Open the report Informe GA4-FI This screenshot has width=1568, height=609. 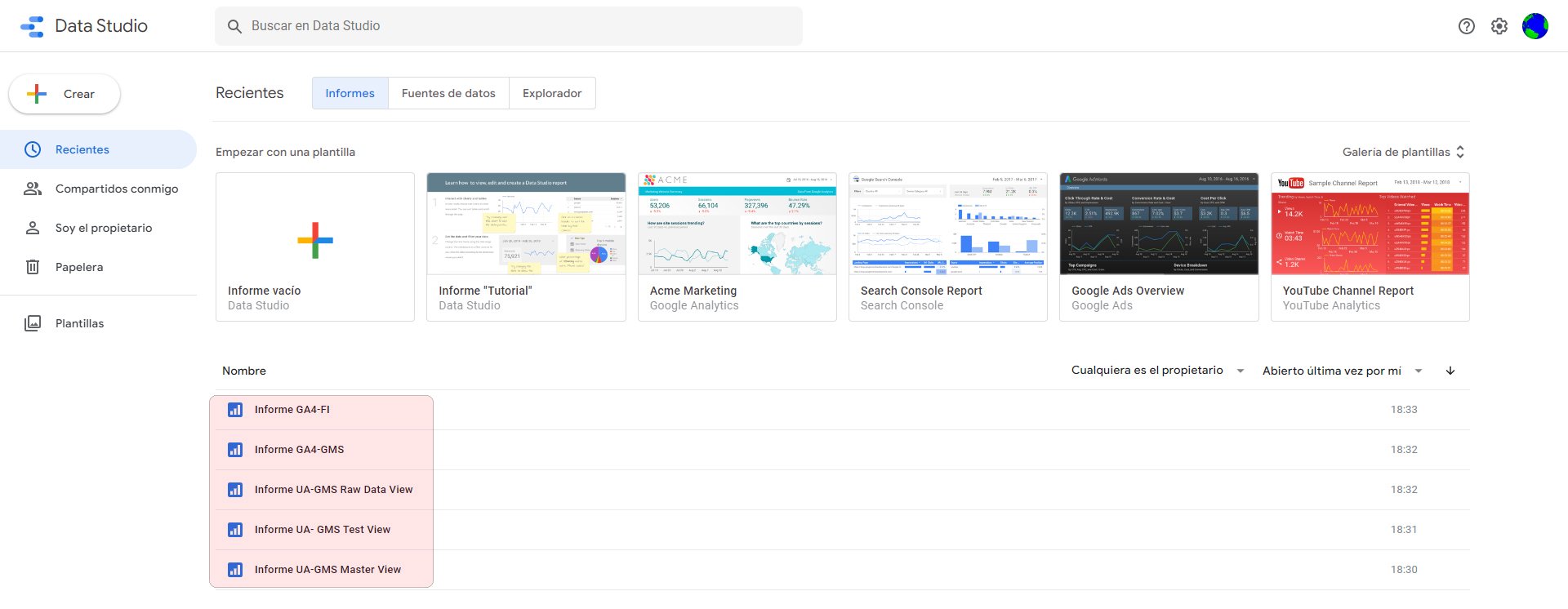click(x=292, y=410)
